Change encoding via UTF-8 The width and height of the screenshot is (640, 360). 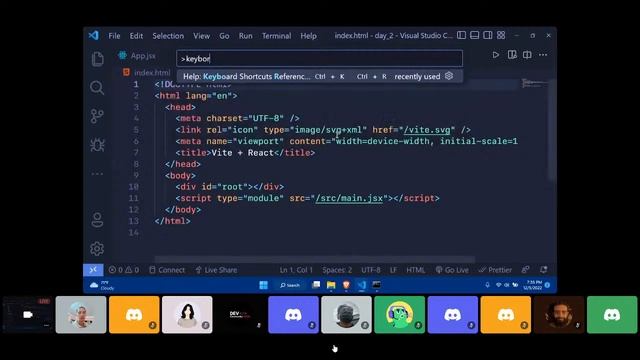tap(371, 270)
